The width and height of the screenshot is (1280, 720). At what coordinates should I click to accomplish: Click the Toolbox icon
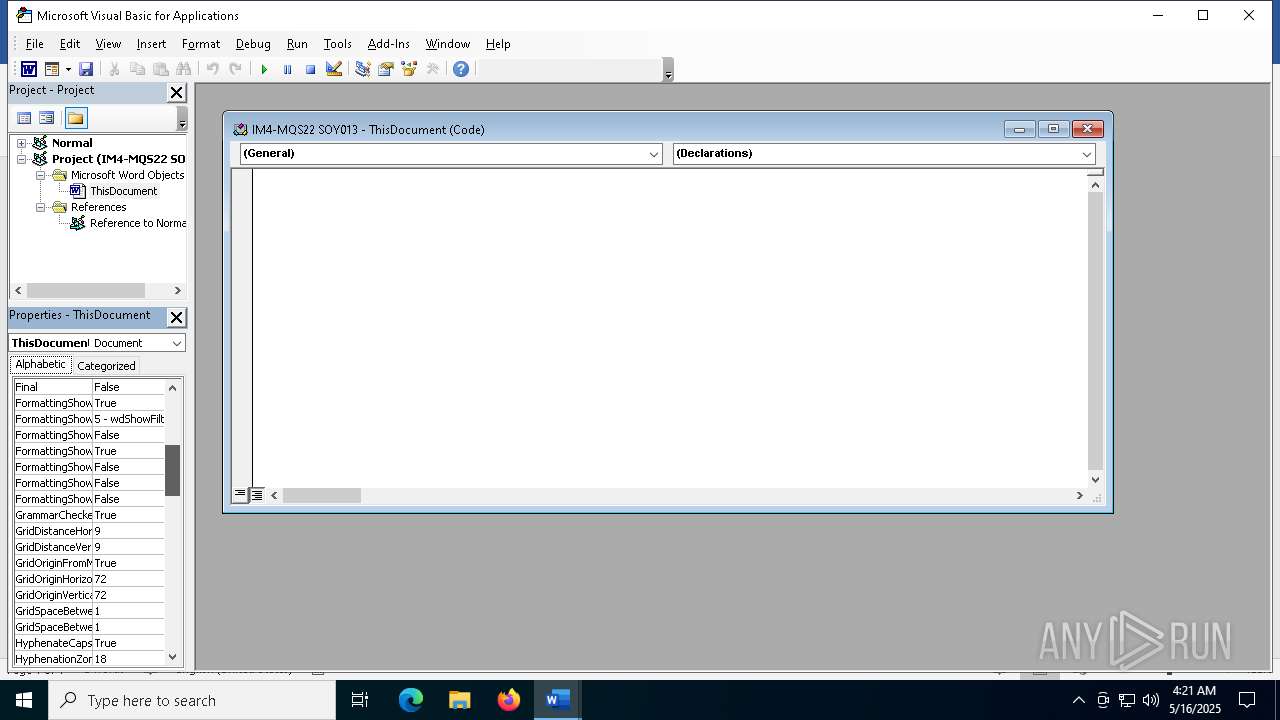click(432, 69)
